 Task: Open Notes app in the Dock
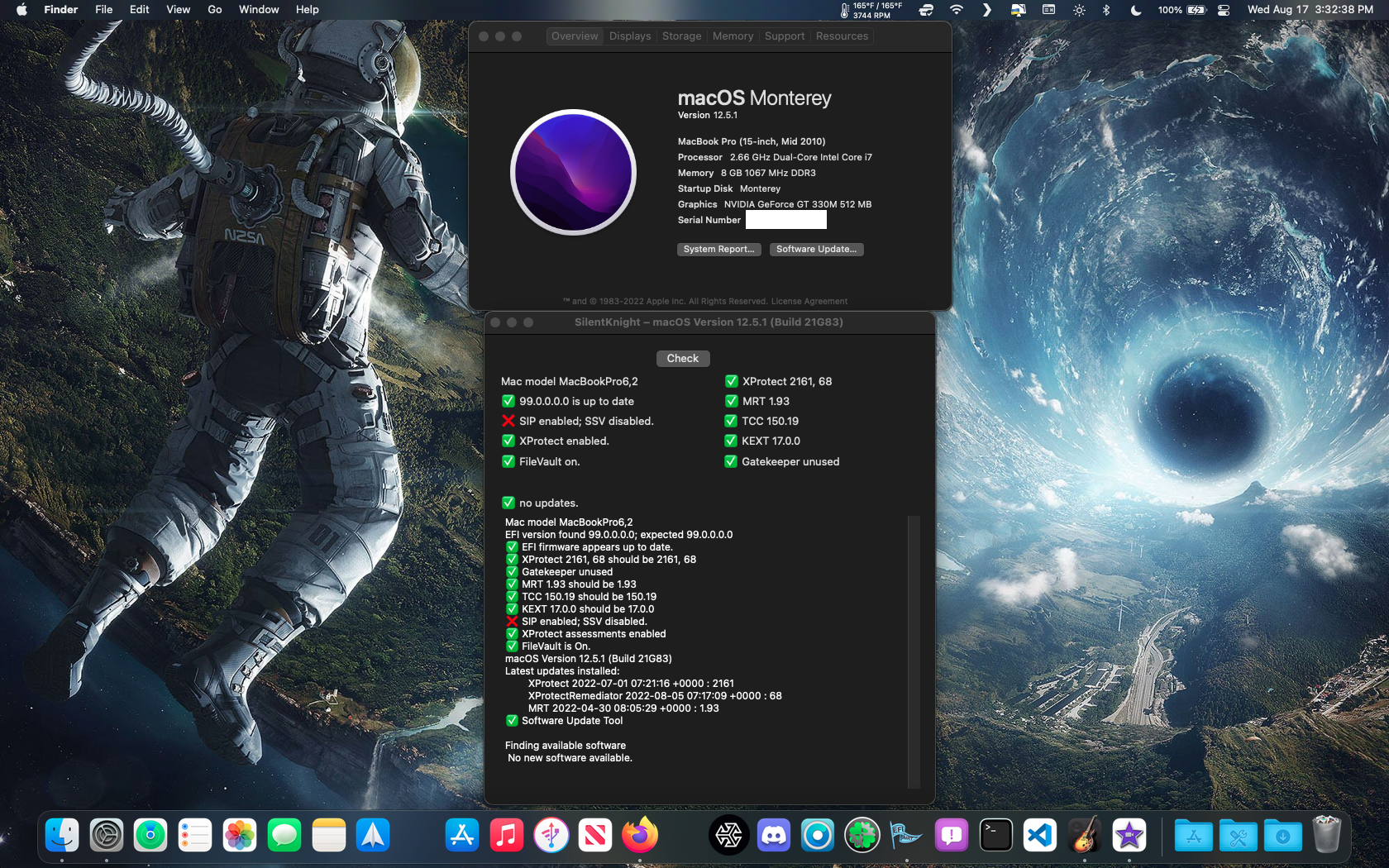click(x=329, y=836)
